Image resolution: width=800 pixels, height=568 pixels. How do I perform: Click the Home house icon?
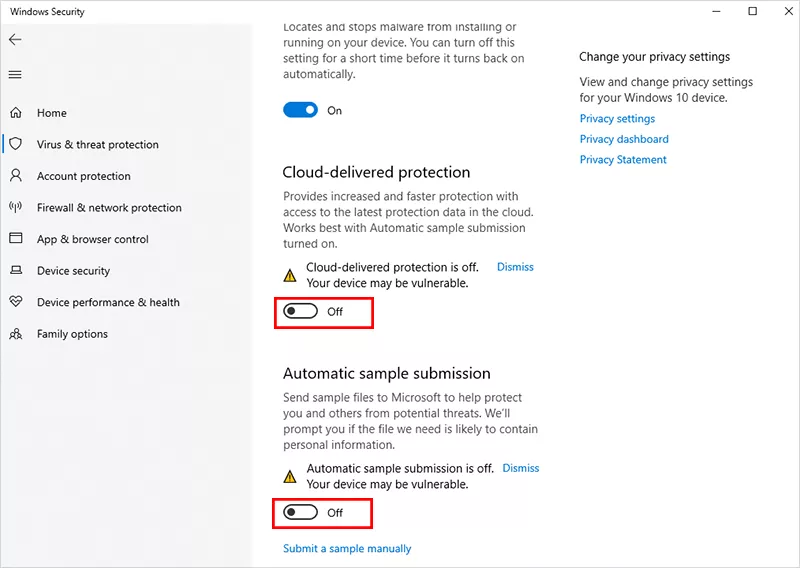pyautogui.click(x=16, y=113)
